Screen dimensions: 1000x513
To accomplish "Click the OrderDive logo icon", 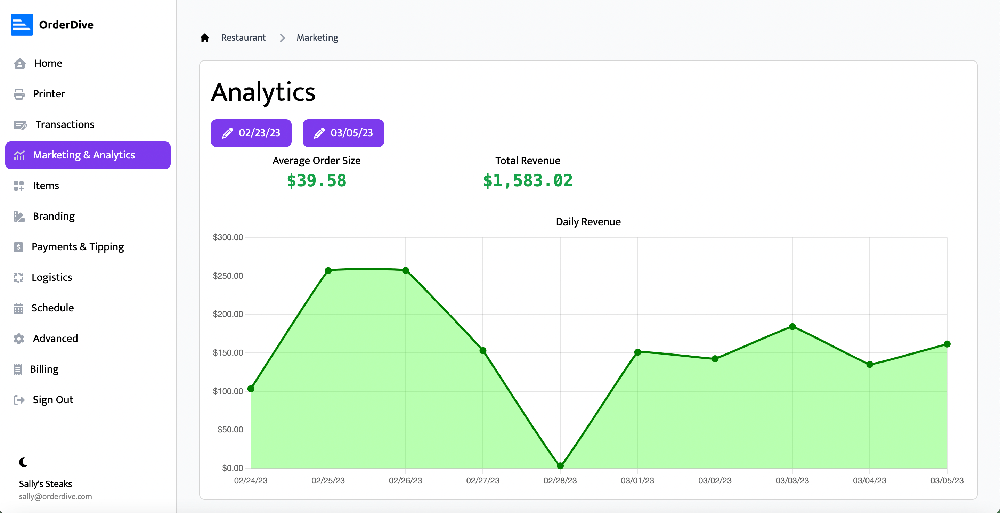I will [22, 25].
